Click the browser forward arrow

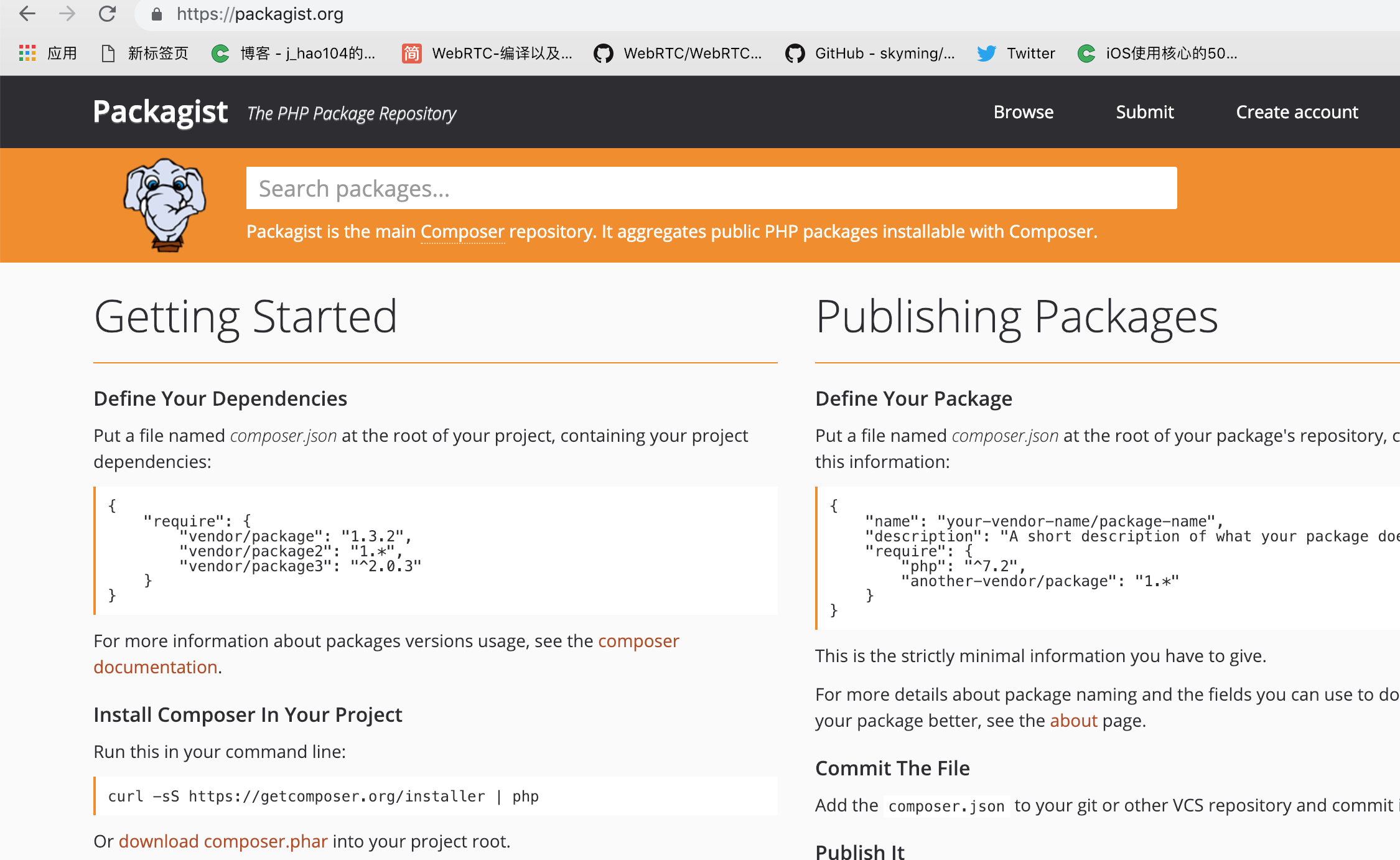pyautogui.click(x=67, y=14)
